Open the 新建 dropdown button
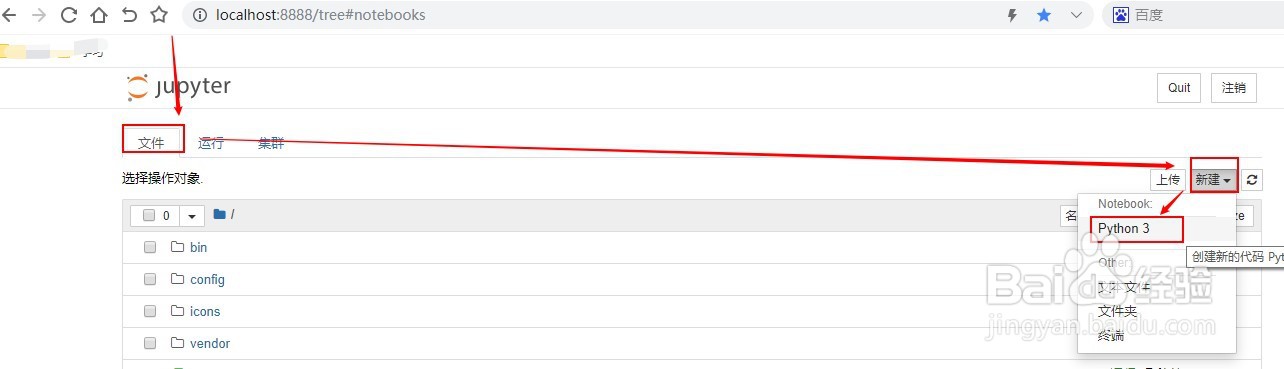1284x369 pixels. pyautogui.click(x=1213, y=180)
